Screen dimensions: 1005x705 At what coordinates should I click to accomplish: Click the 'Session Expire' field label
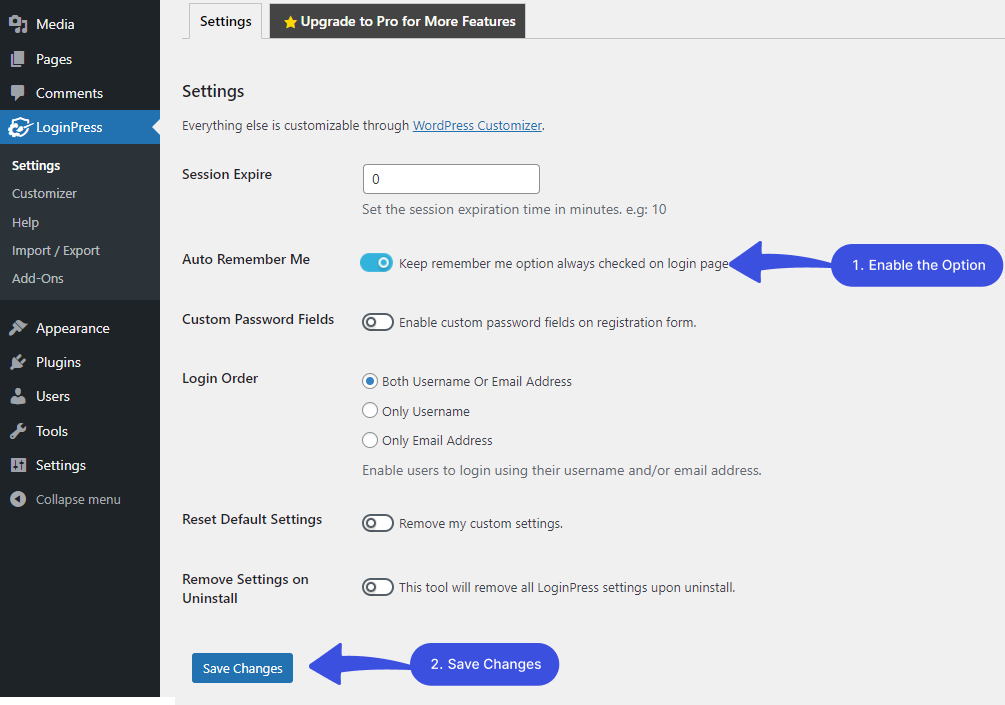[x=227, y=174]
